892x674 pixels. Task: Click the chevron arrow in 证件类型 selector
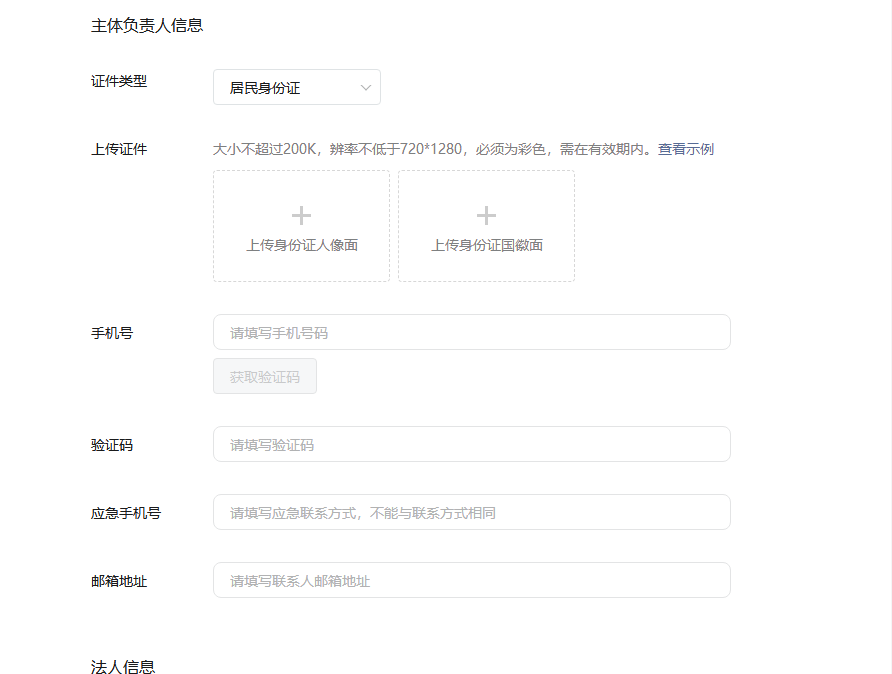(x=366, y=88)
